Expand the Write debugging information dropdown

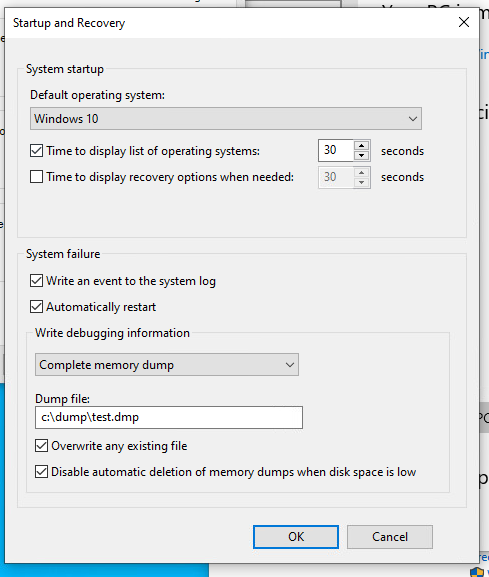[x=167, y=365]
